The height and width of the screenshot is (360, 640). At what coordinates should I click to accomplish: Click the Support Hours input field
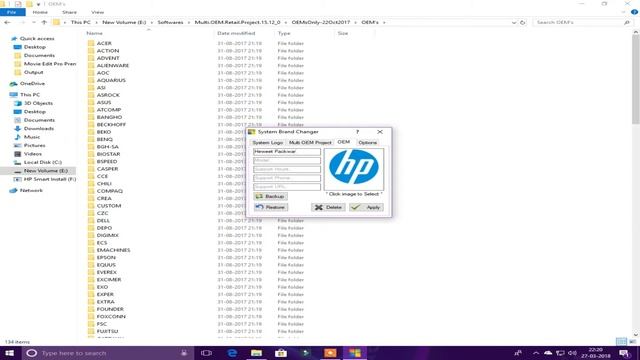click(x=287, y=169)
